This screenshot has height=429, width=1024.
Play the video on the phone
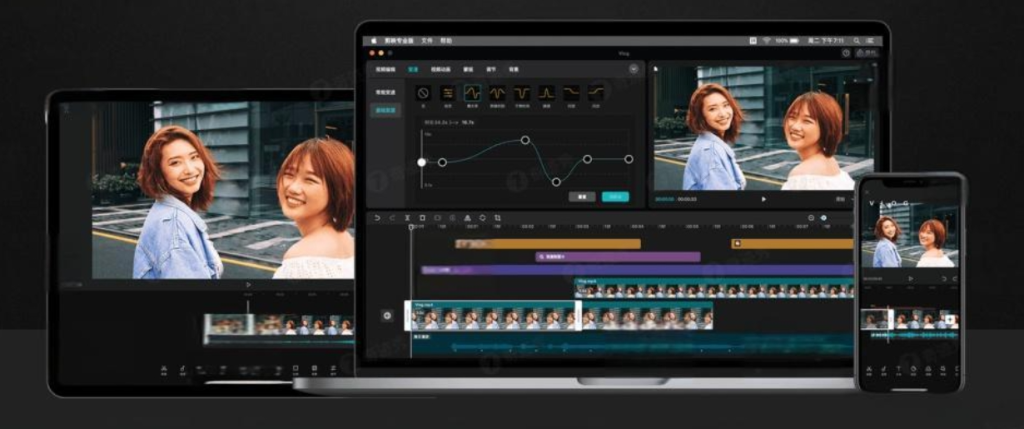click(x=910, y=279)
